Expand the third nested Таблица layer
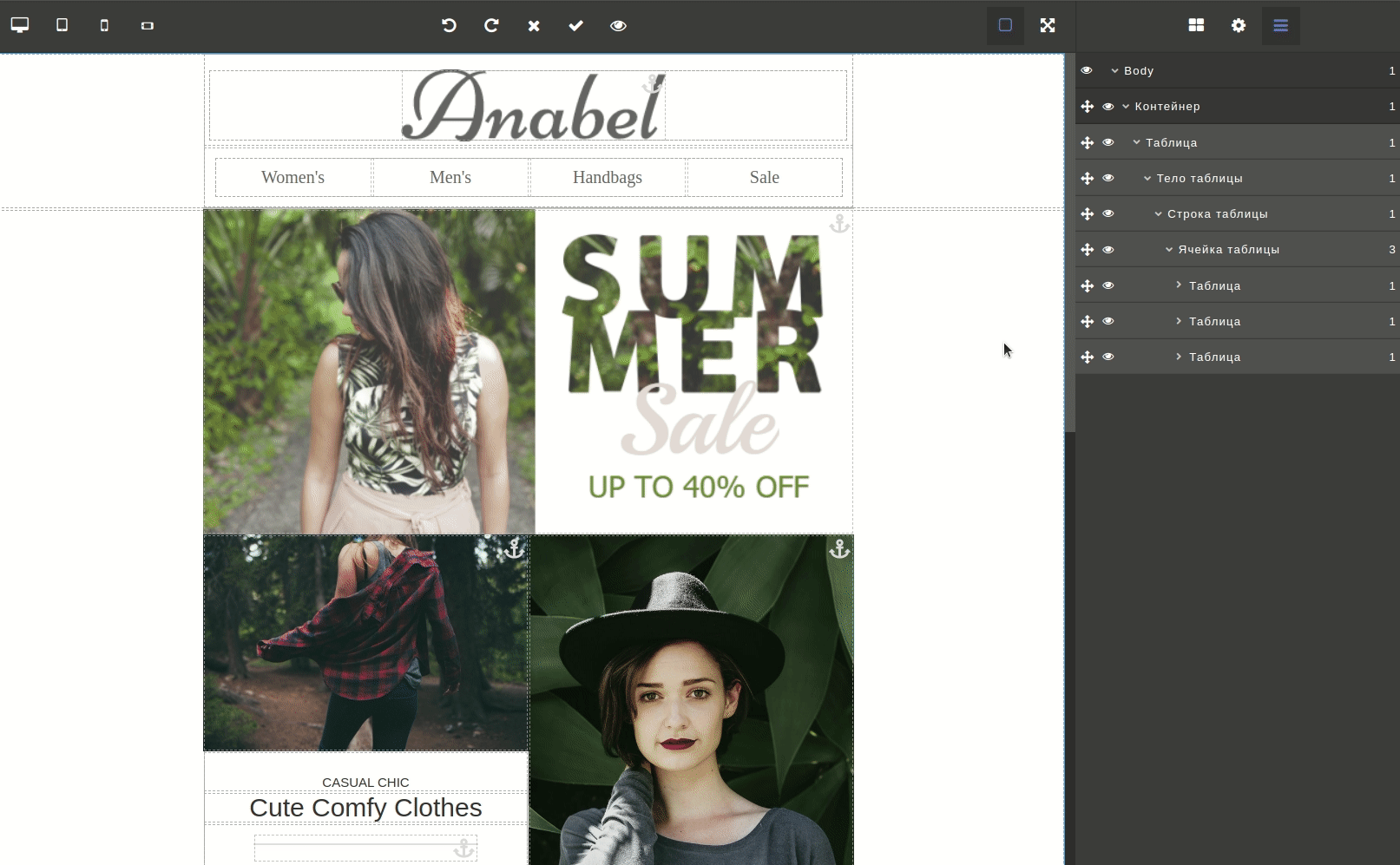The height and width of the screenshot is (865, 1400). coord(1179,356)
